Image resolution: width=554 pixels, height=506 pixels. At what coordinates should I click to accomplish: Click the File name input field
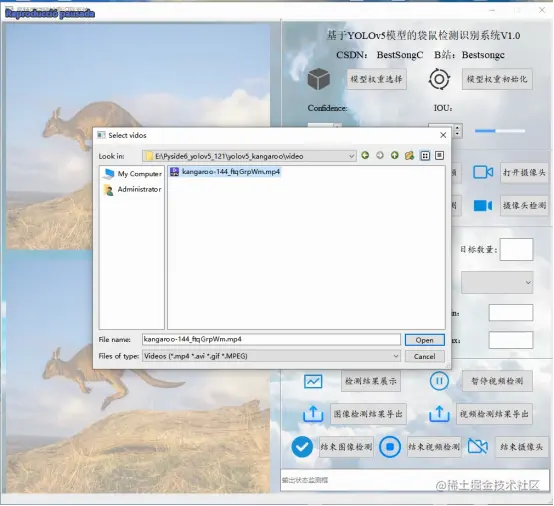[271, 340]
